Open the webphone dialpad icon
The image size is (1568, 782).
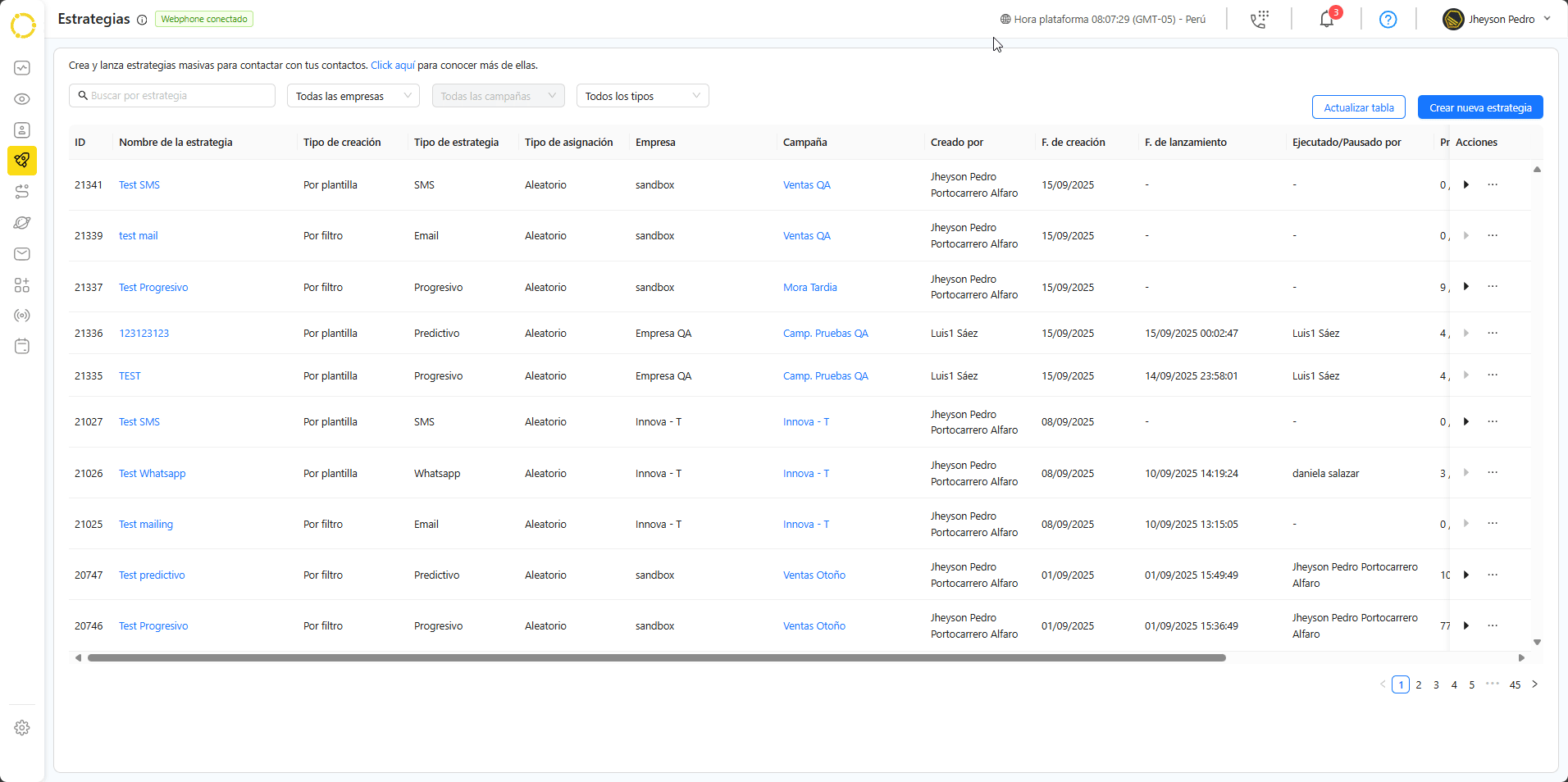(1259, 19)
